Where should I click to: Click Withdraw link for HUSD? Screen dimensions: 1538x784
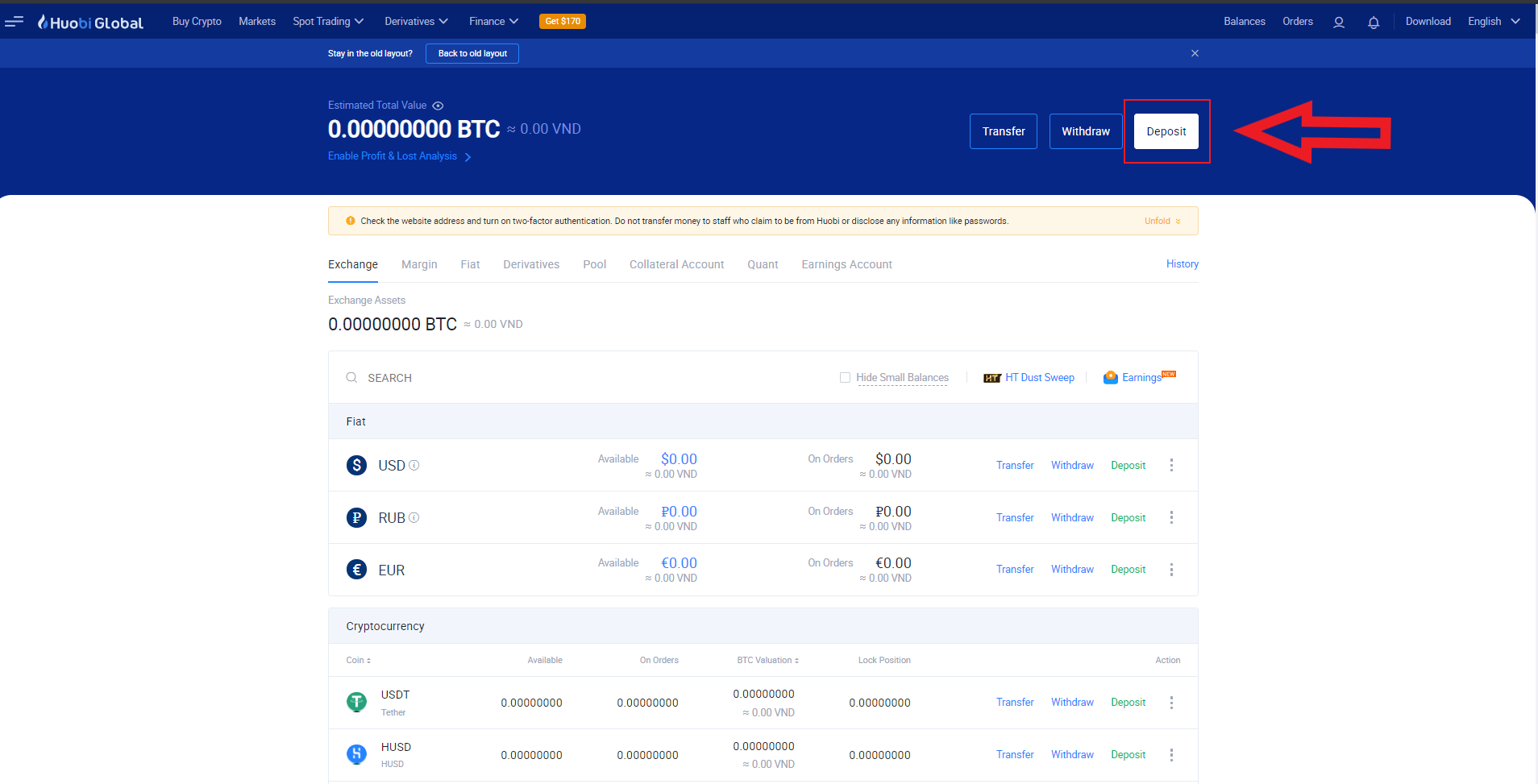pyautogui.click(x=1072, y=754)
